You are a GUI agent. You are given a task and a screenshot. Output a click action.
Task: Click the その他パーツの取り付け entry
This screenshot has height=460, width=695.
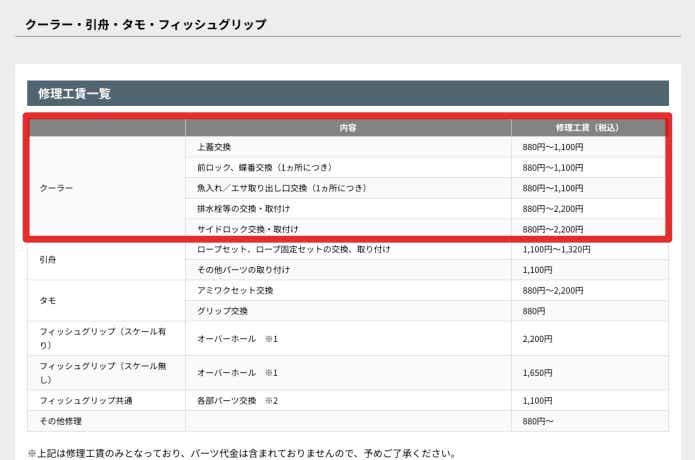pyautogui.click(x=246, y=270)
